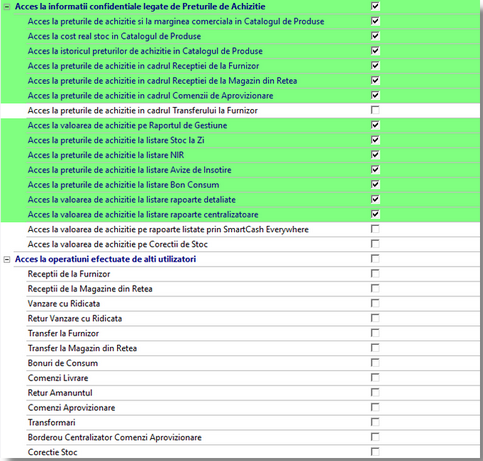Check the Bonuri de Consum checkbox
483x461 pixels.
pos(375,363)
